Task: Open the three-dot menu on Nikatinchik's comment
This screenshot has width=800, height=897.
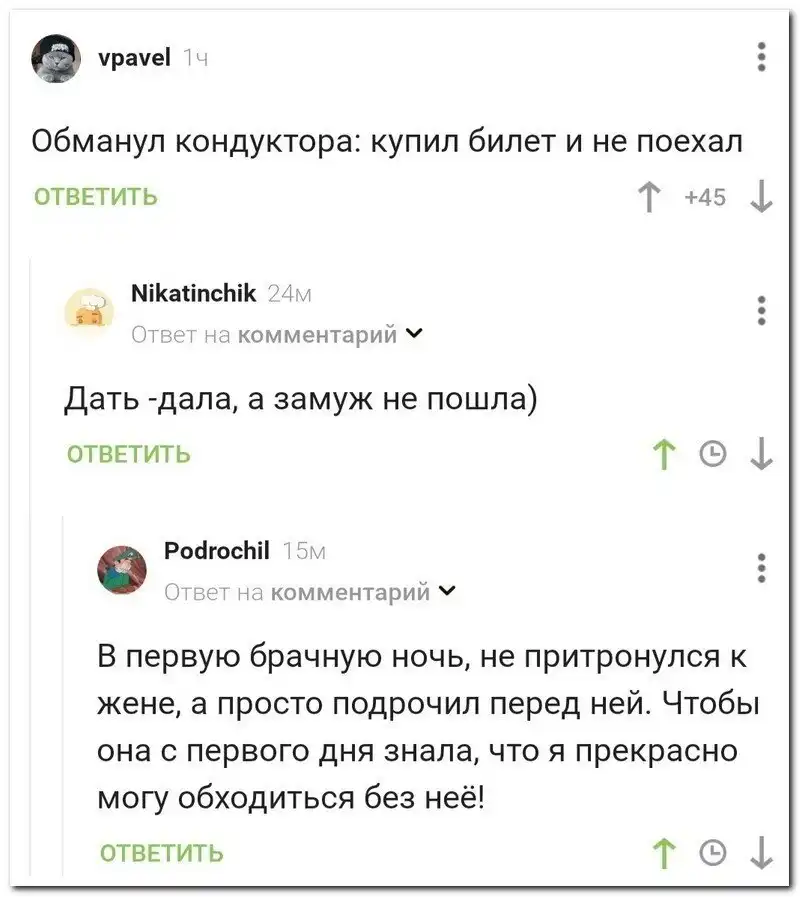Action: tap(762, 311)
